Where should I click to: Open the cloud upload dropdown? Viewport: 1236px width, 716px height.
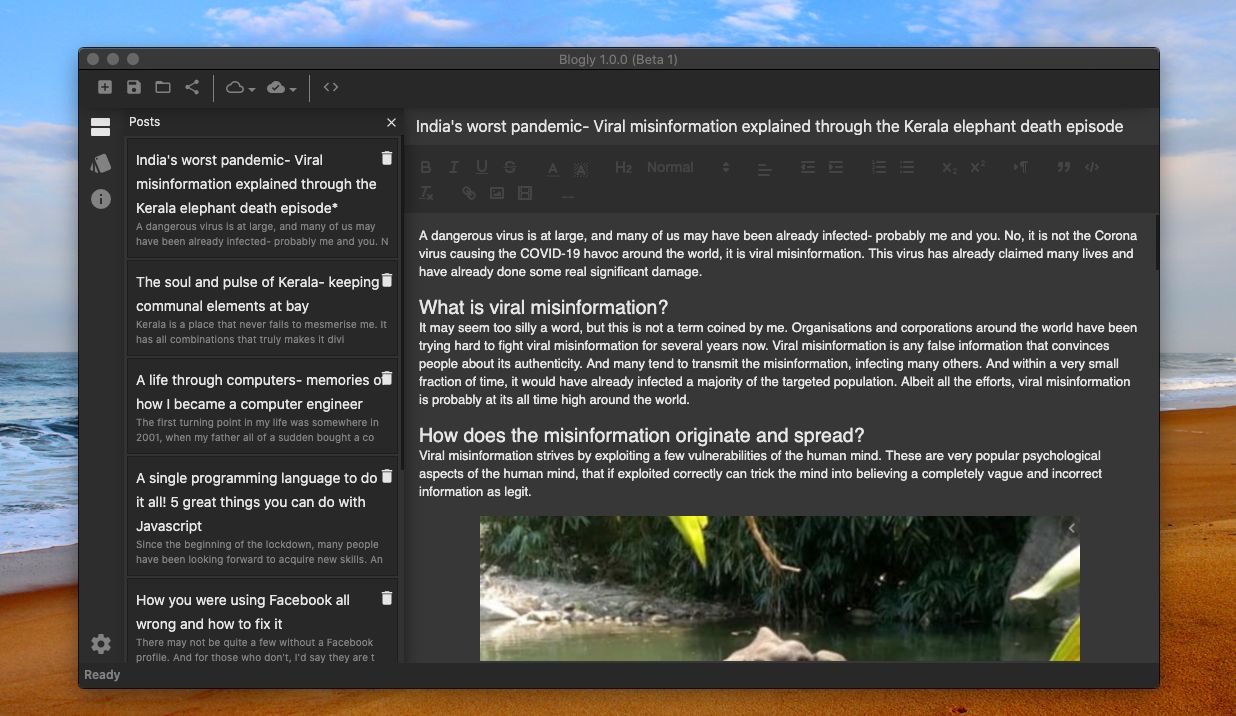pyautogui.click(x=281, y=87)
